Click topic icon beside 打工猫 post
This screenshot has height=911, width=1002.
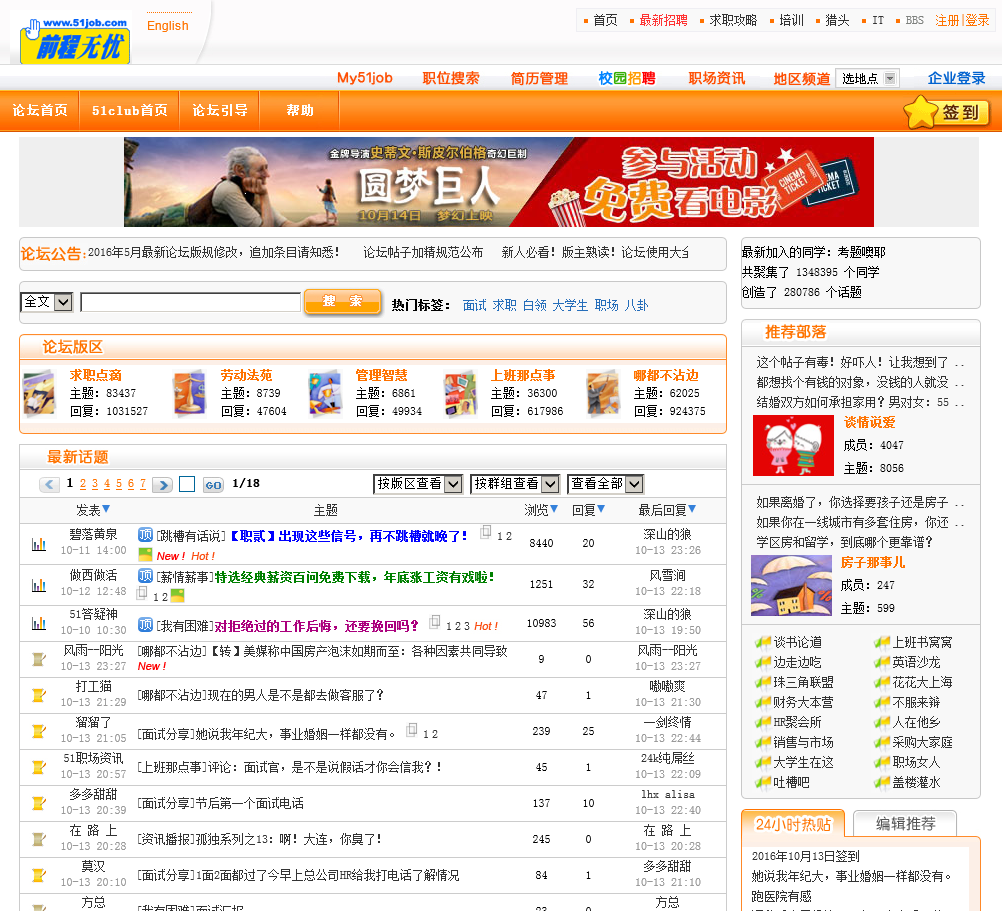point(39,695)
